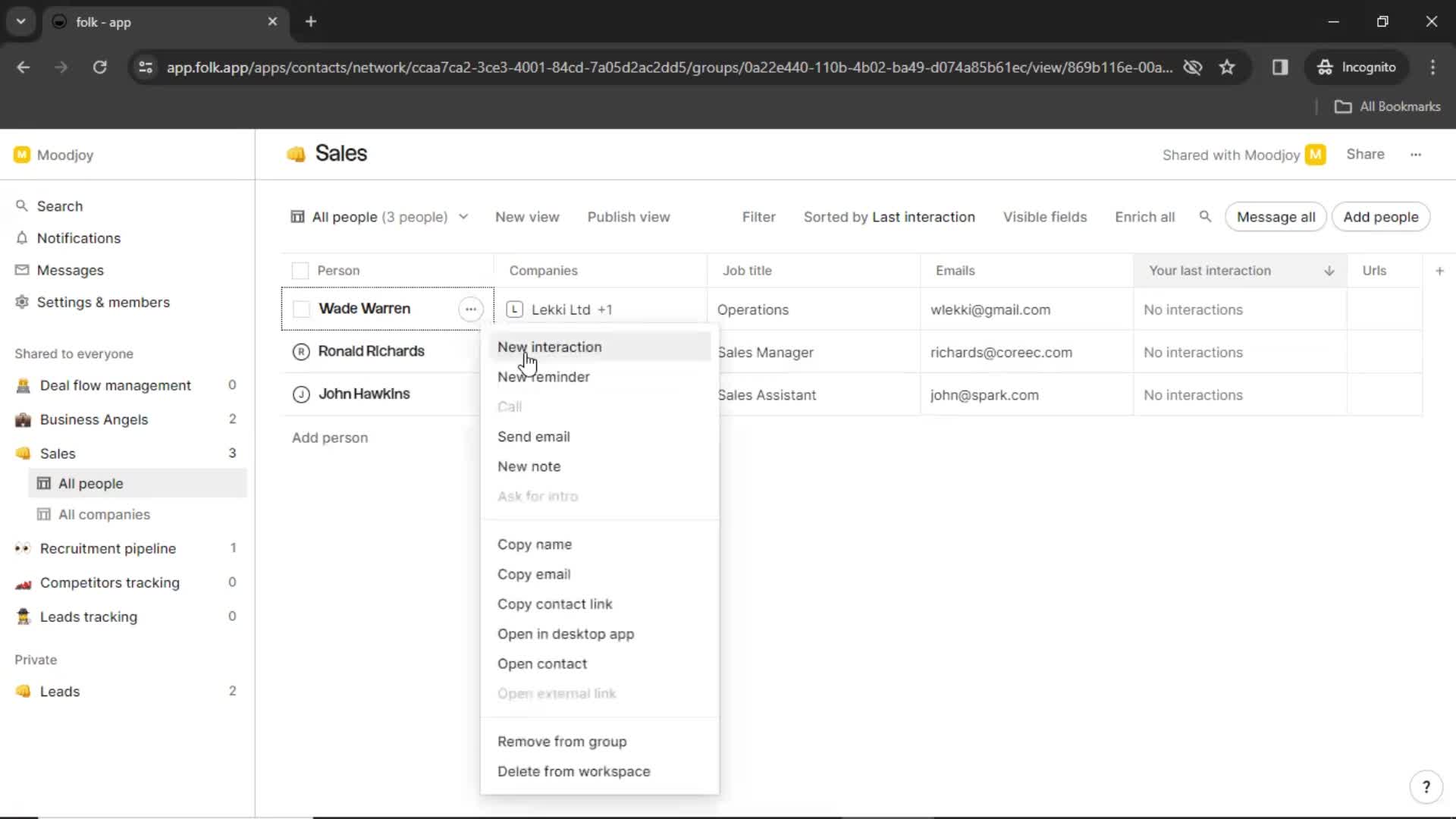1456x819 pixels.
Task: Click the search magnifier in toolbar
Action: (x=1205, y=217)
